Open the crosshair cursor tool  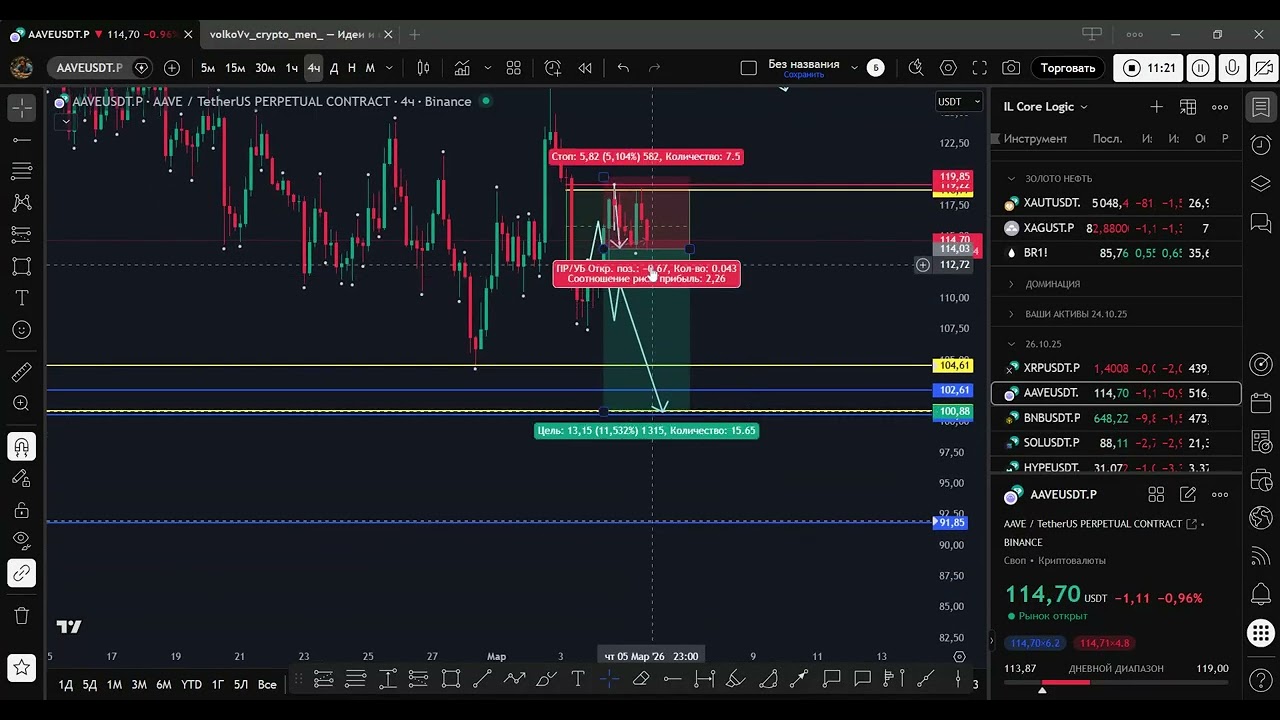pos(22,107)
